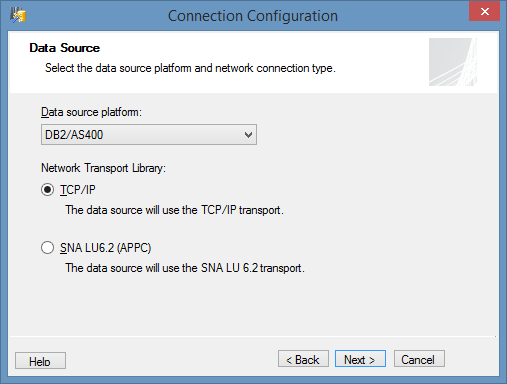Select the TCP/IP radio button
Image resolution: width=507 pixels, height=384 pixels.
tap(47, 190)
